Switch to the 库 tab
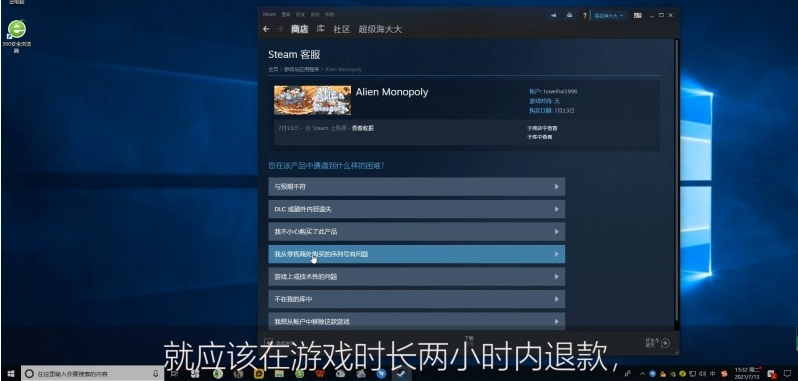Screen dimensions: 798x381 (321, 30)
